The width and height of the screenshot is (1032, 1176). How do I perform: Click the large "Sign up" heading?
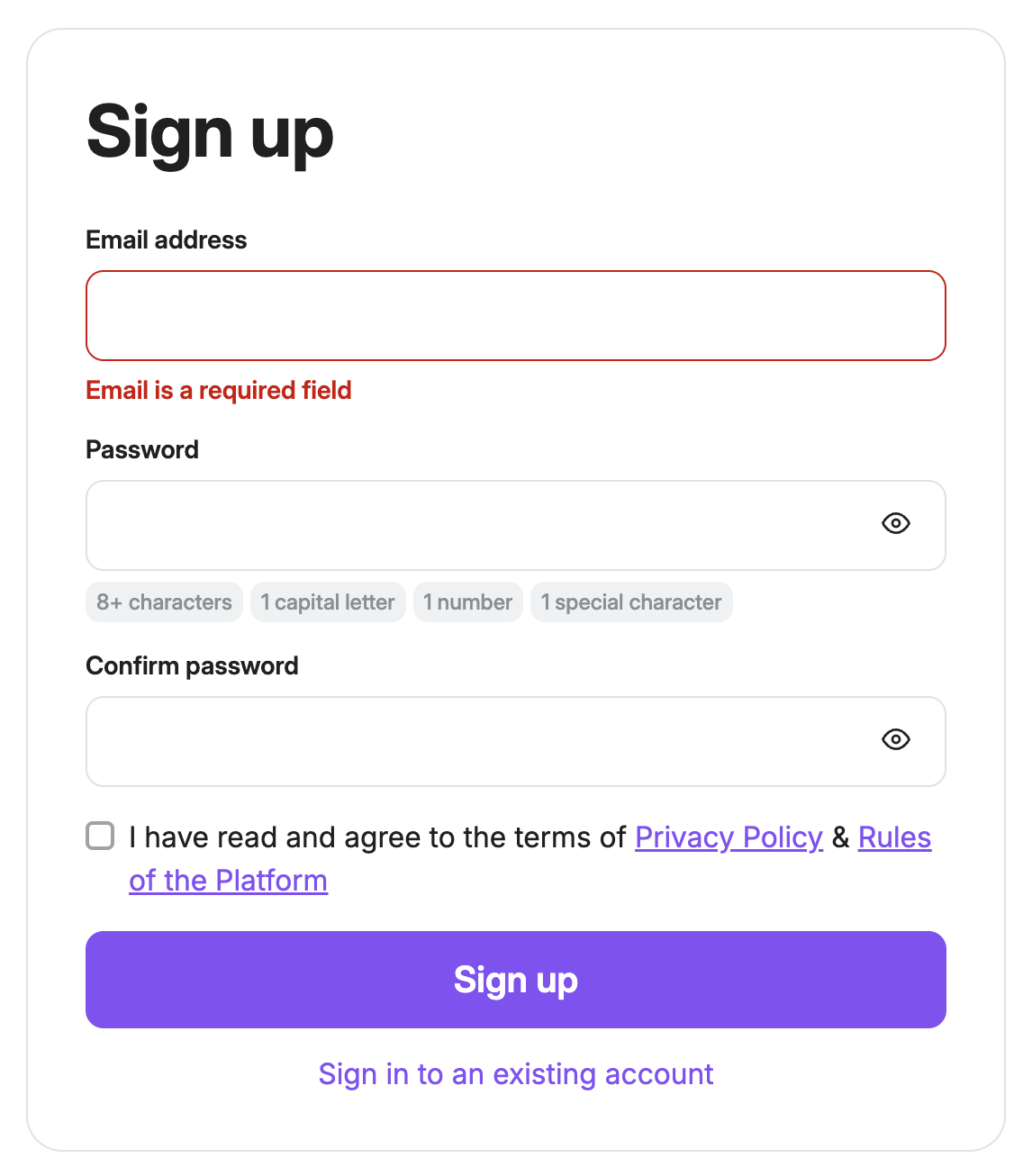point(210,133)
